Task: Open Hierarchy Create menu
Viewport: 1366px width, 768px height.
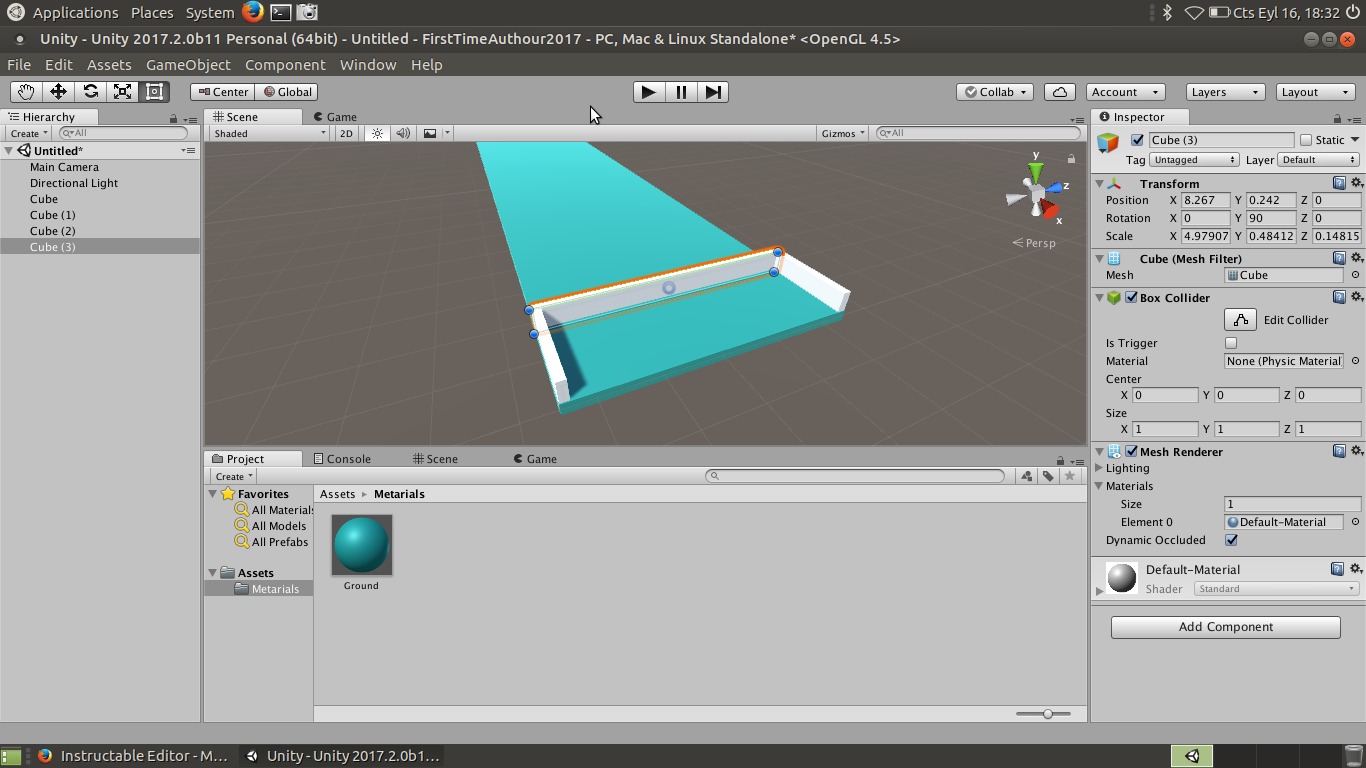Action: pos(28,133)
